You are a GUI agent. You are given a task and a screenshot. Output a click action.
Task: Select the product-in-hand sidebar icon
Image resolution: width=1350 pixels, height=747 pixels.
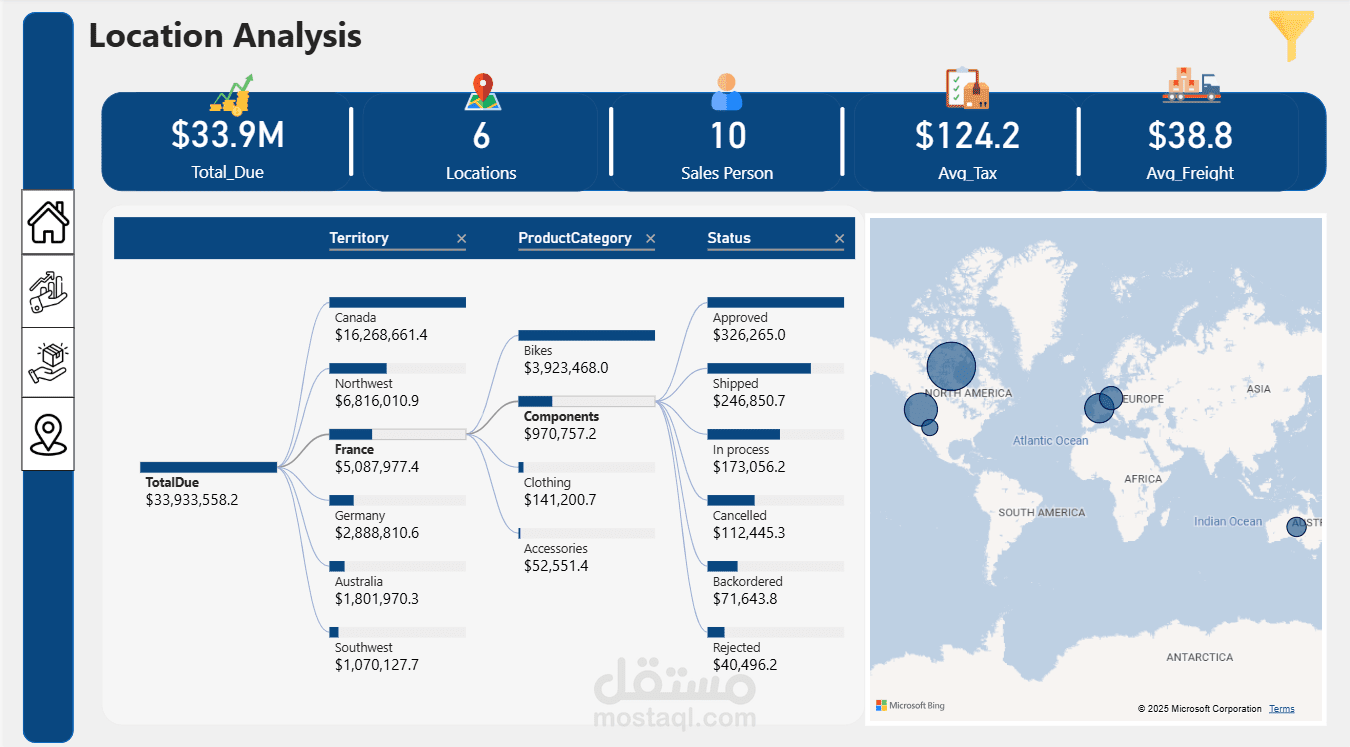tap(47, 361)
